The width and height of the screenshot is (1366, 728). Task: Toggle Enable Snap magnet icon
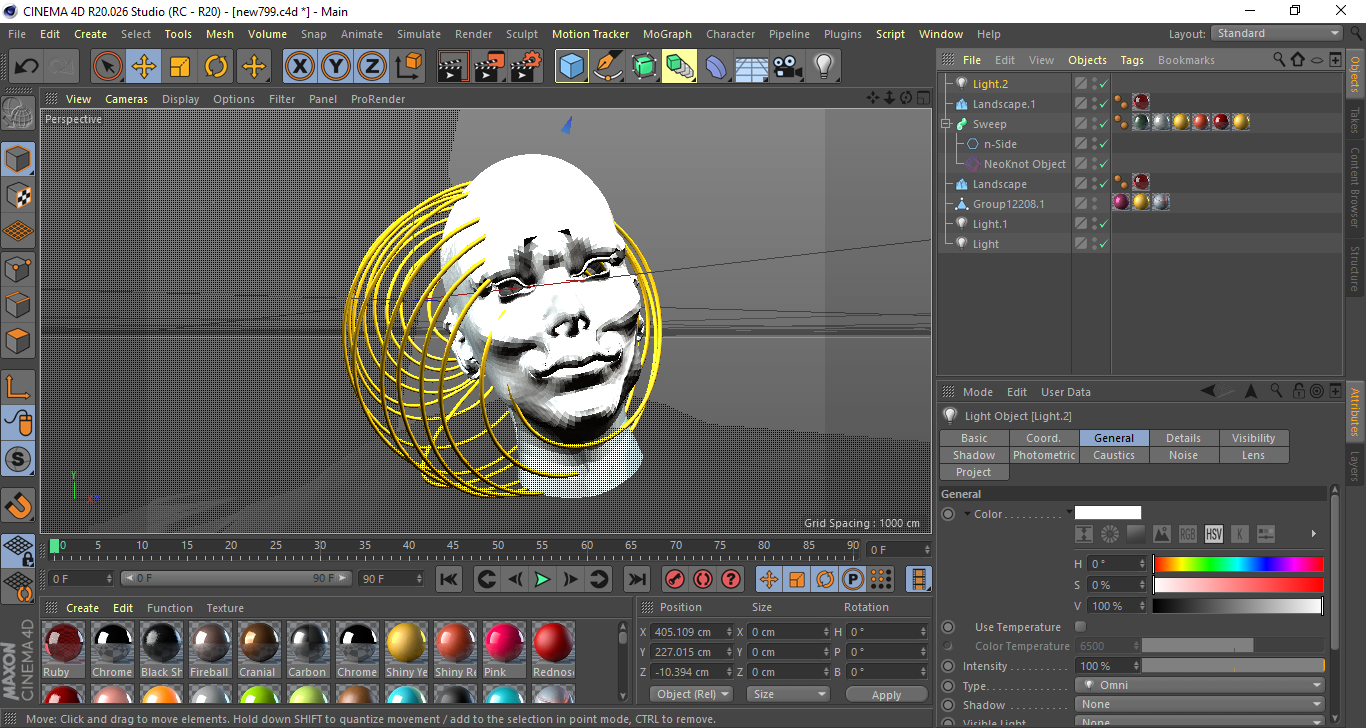tap(18, 506)
